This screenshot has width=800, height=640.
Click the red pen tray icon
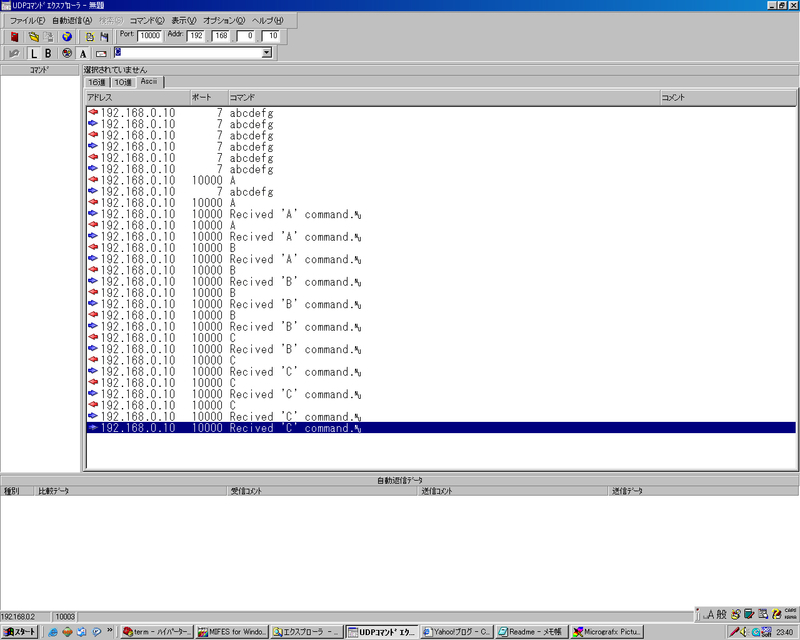coord(734,632)
